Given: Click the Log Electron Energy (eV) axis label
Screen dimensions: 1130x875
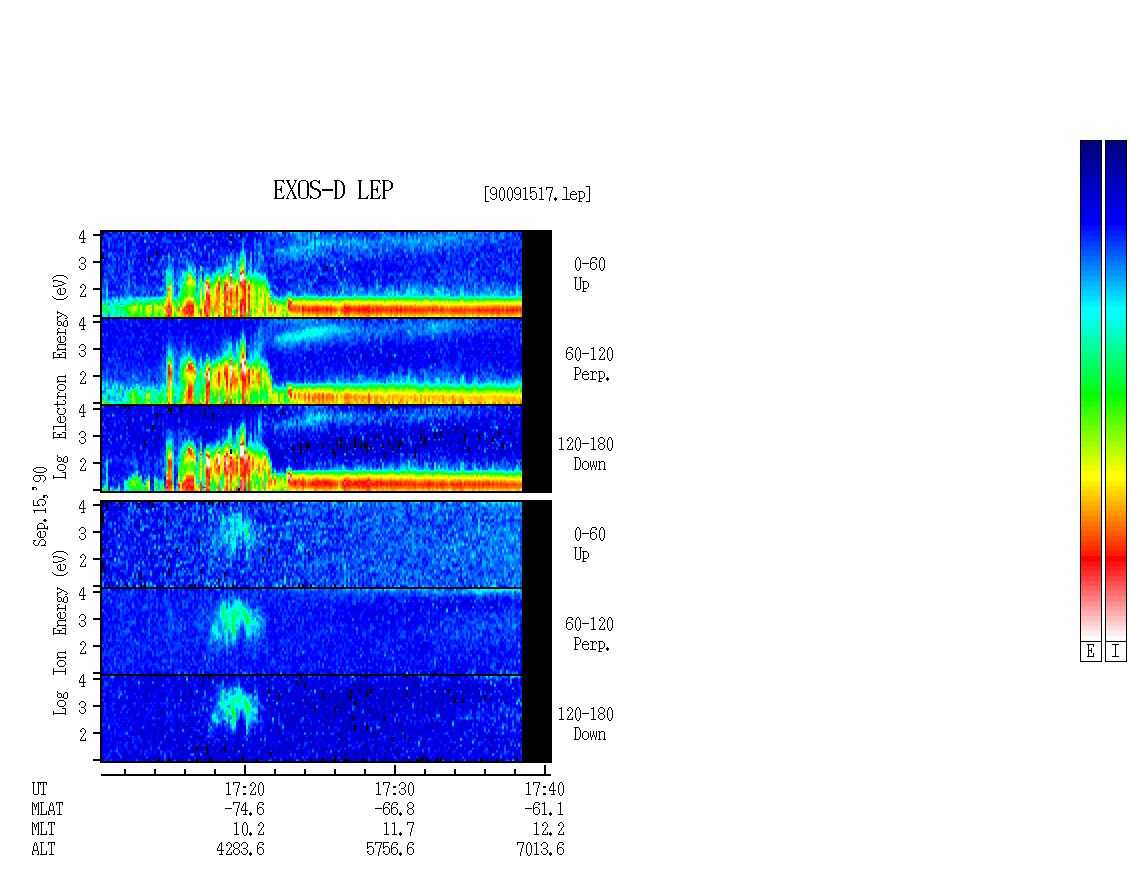Looking at the screenshot, I should [60, 376].
